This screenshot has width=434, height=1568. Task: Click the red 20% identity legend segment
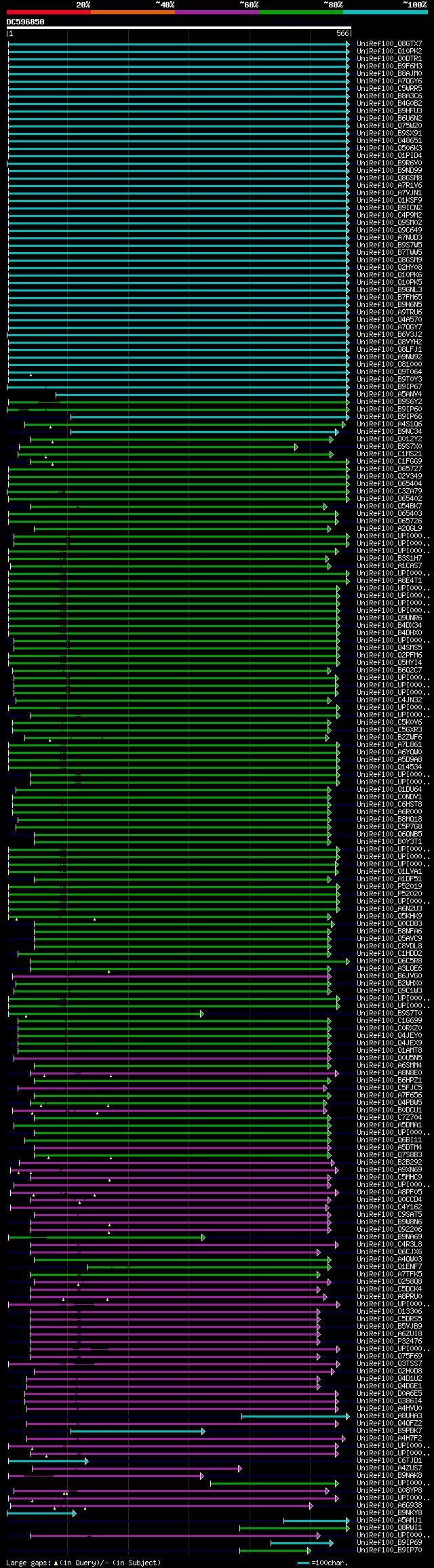pos(49,12)
